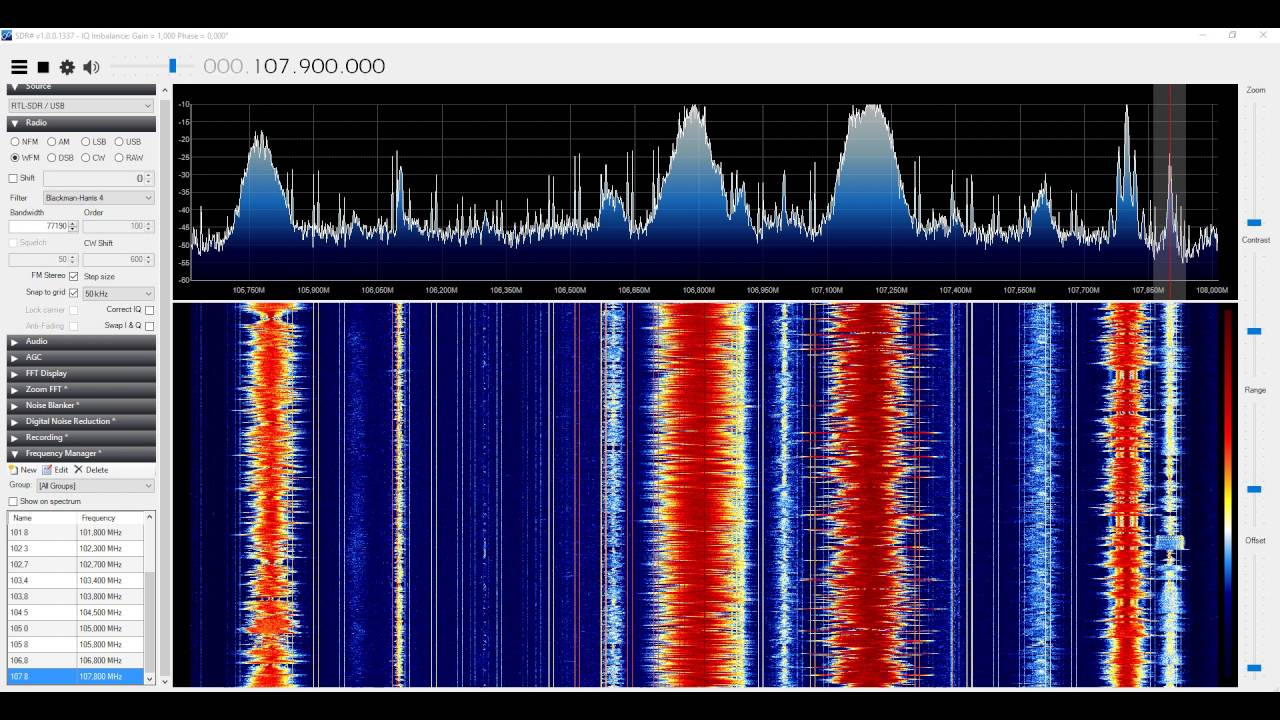Expand the Zoom FFT panel
The width and height of the screenshot is (1280, 720).
click(81, 390)
